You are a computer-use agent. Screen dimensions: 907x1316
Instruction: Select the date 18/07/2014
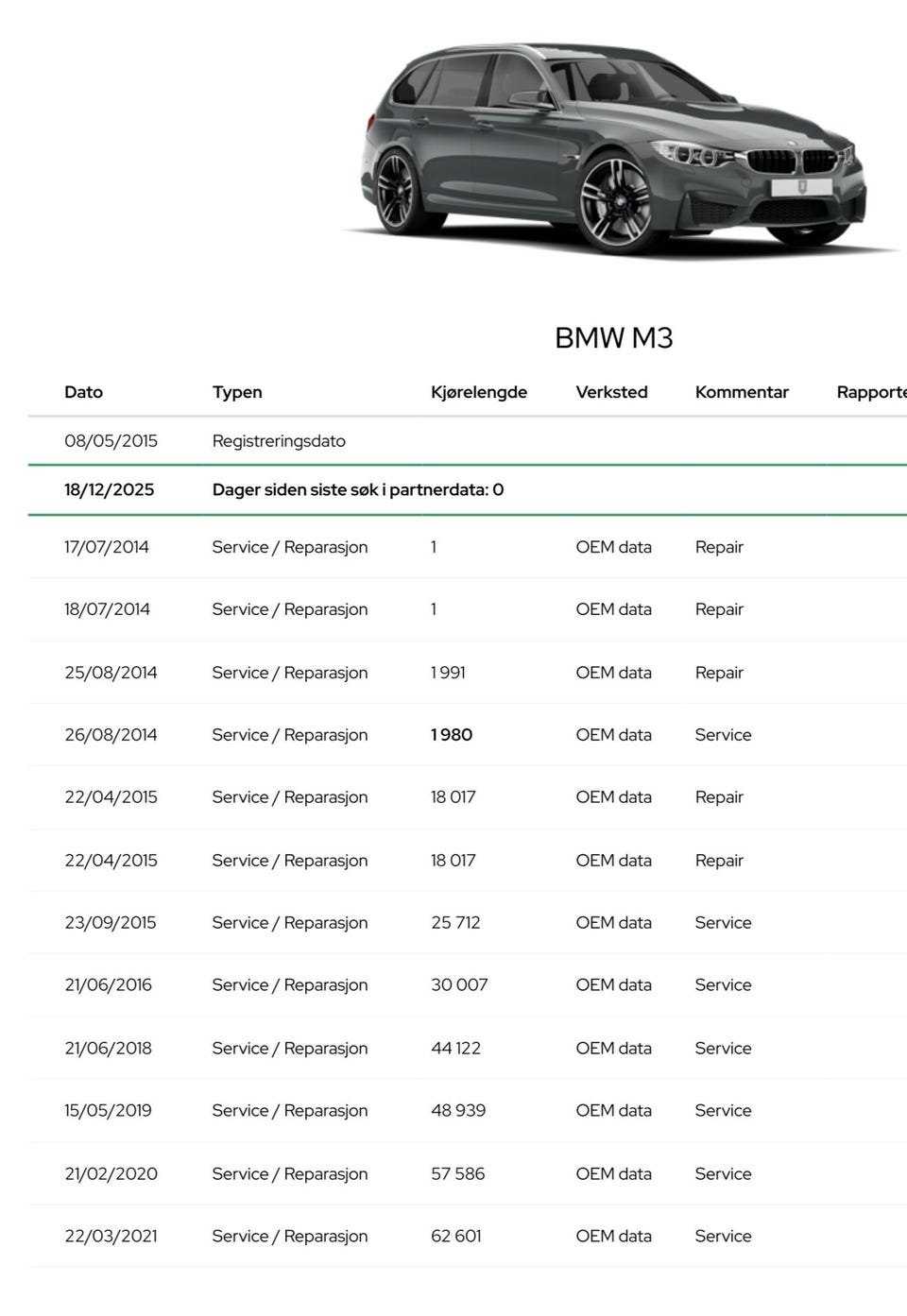tap(107, 609)
